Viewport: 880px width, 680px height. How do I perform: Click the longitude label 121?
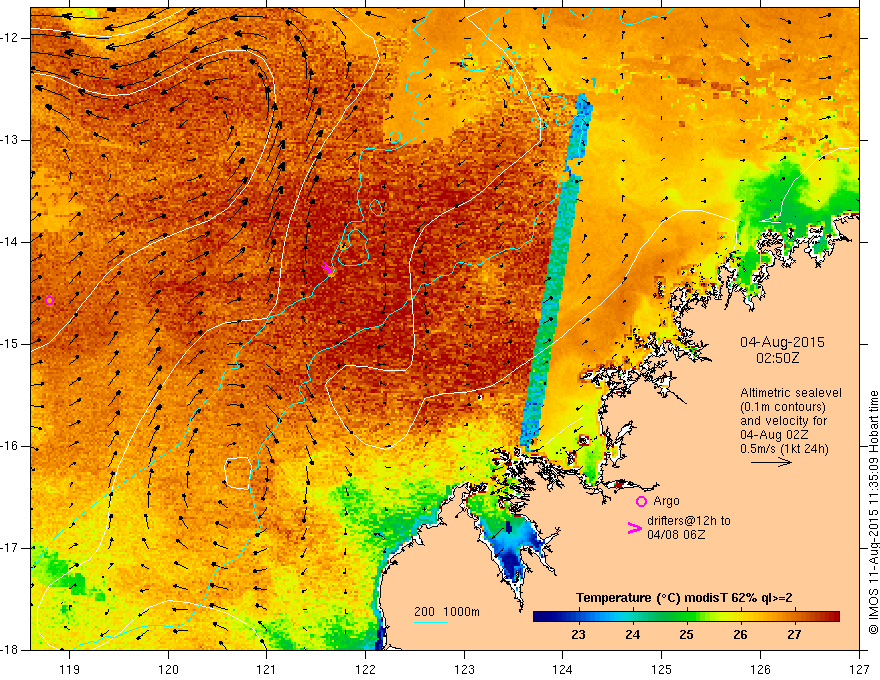[267, 669]
